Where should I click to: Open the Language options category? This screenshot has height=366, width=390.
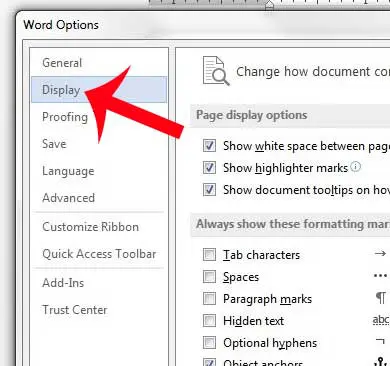(68, 171)
